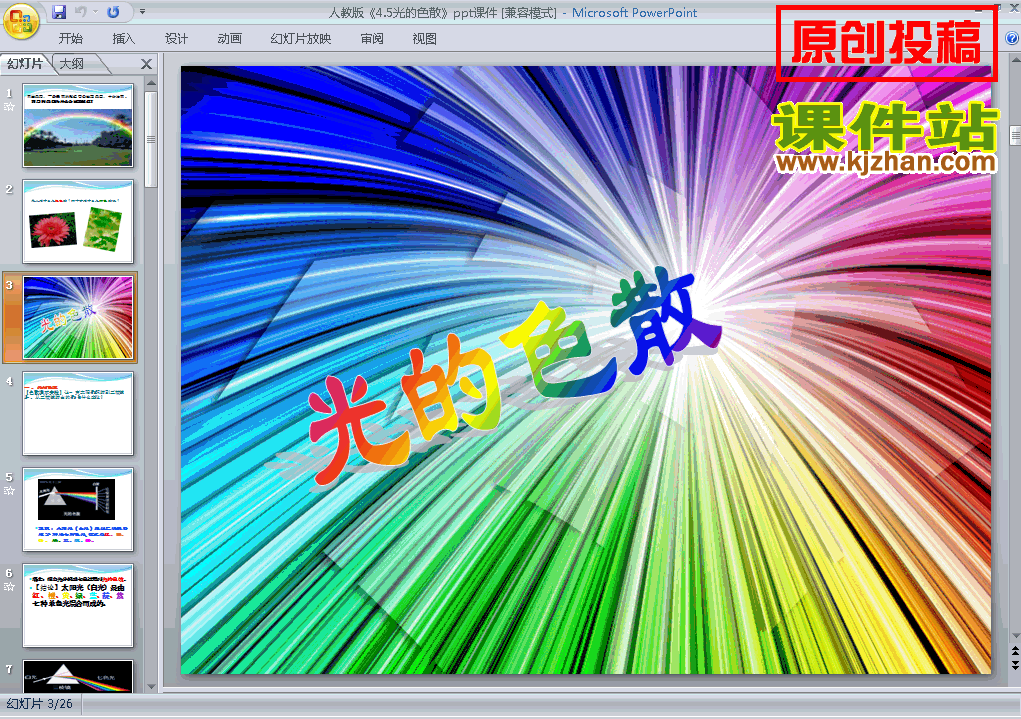The height and width of the screenshot is (719, 1021).
Task: Click the slide number 7 label
Action: pos(9,670)
